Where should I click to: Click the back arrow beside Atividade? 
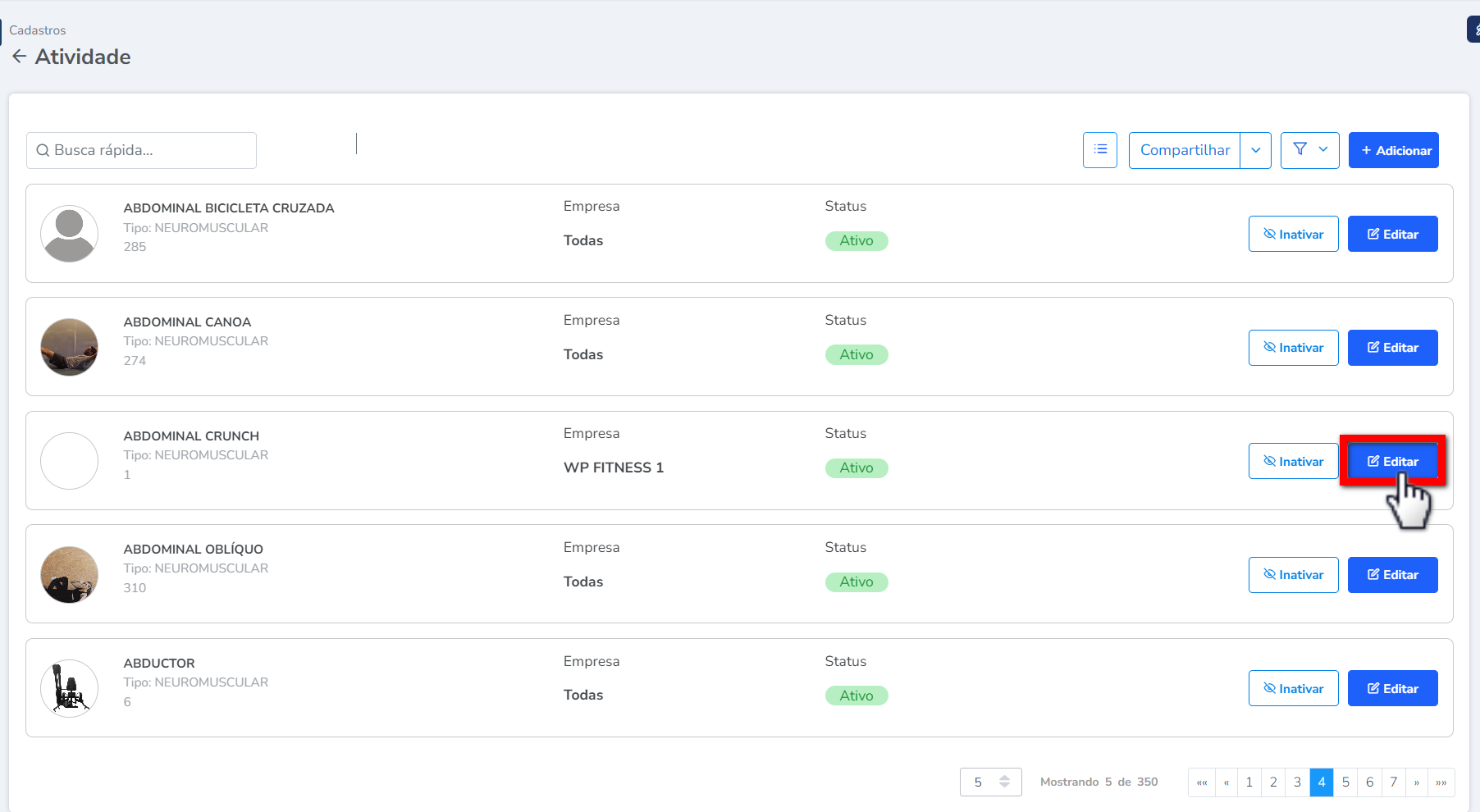click(x=19, y=57)
